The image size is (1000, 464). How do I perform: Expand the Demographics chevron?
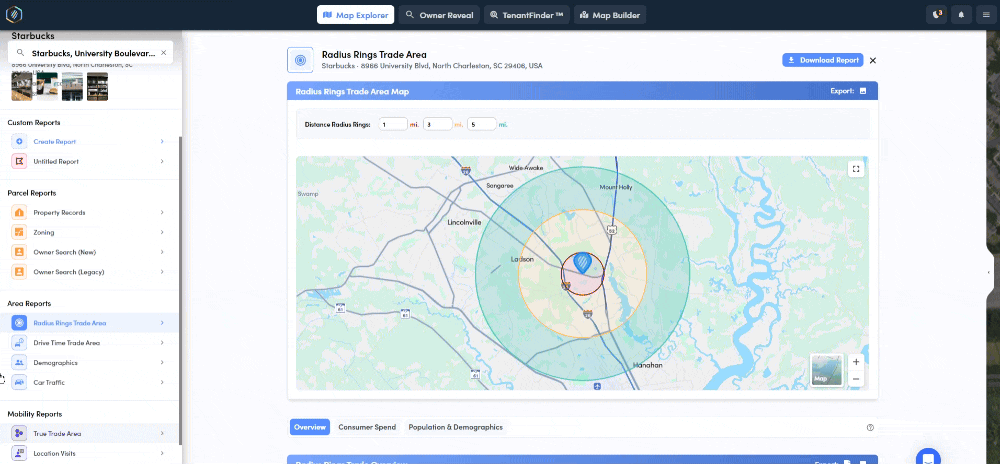pyautogui.click(x=162, y=363)
